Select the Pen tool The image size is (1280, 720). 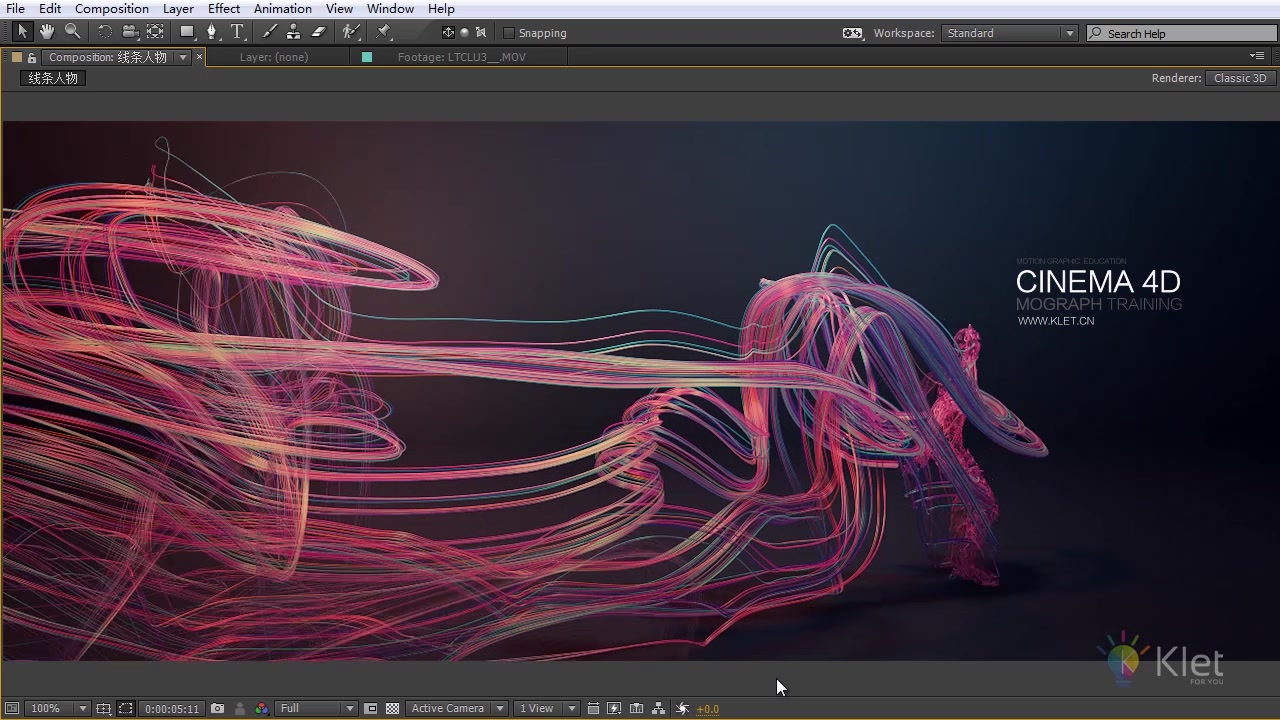pyautogui.click(x=212, y=32)
